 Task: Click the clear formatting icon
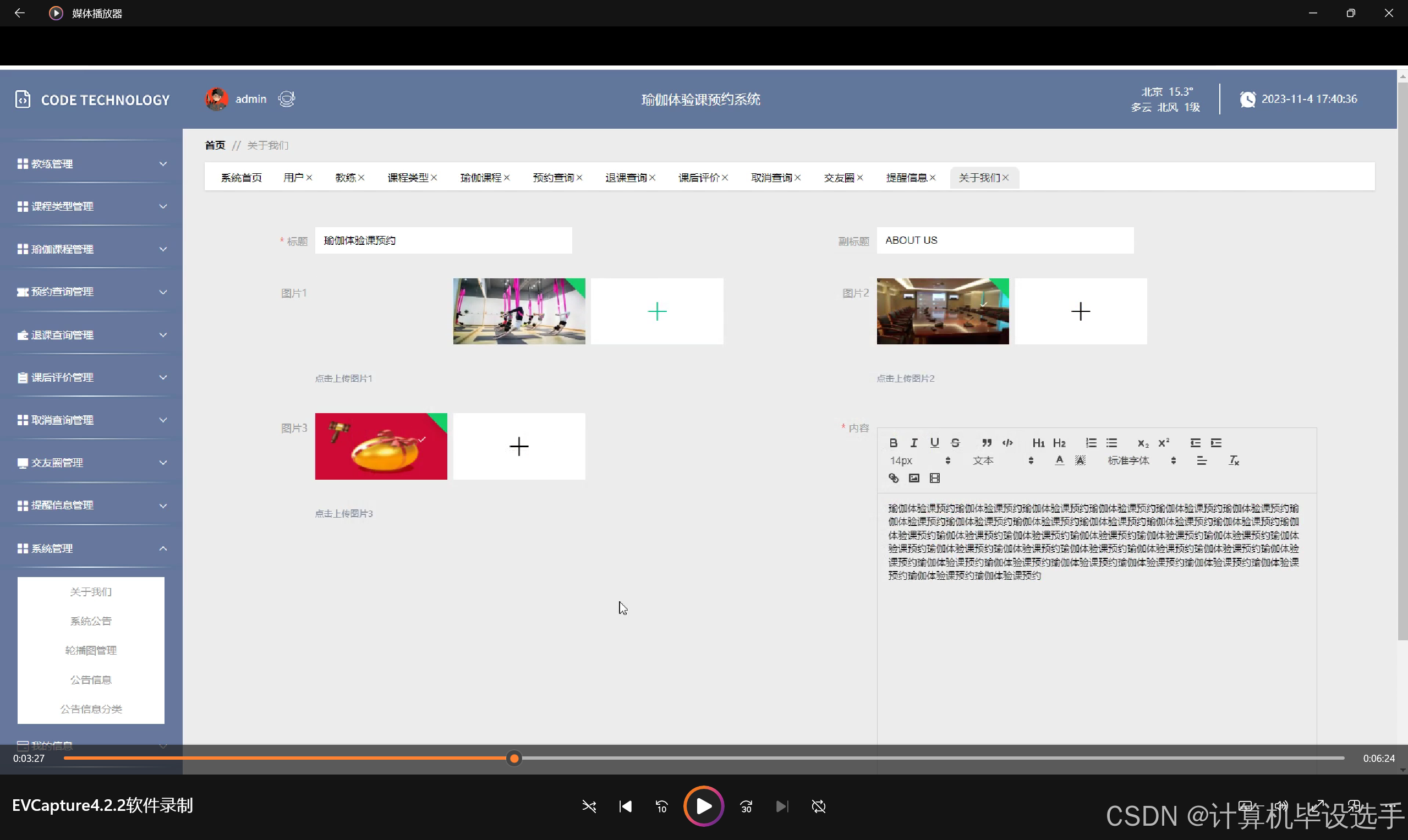click(1234, 461)
